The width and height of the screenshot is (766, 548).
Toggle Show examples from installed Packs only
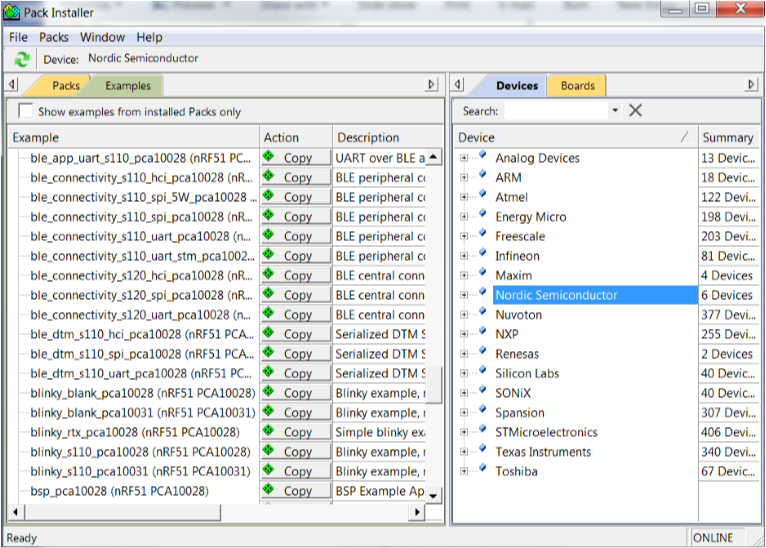click(x=25, y=110)
